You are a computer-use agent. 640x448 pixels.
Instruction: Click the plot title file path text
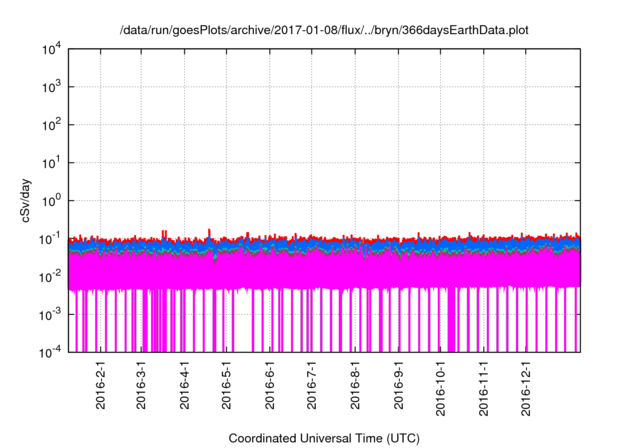click(x=324, y=30)
